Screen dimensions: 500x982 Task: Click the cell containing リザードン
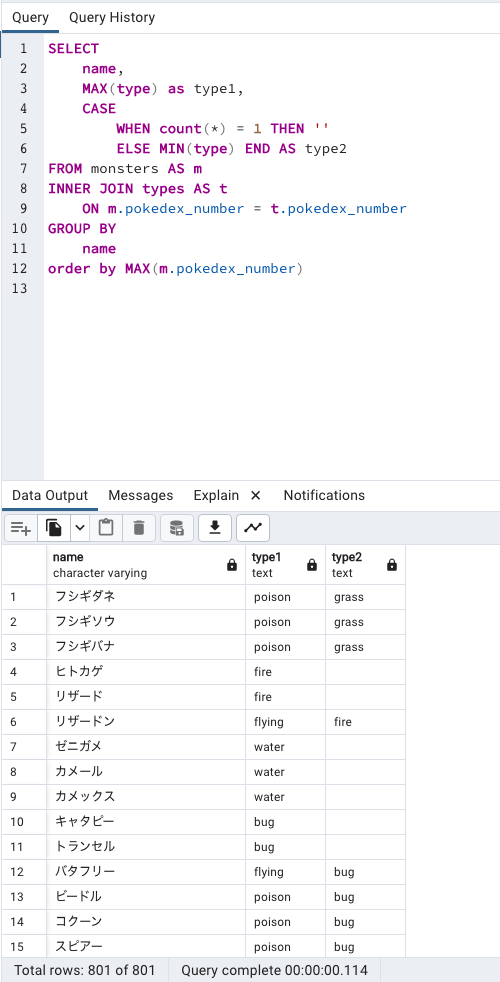tap(146, 722)
